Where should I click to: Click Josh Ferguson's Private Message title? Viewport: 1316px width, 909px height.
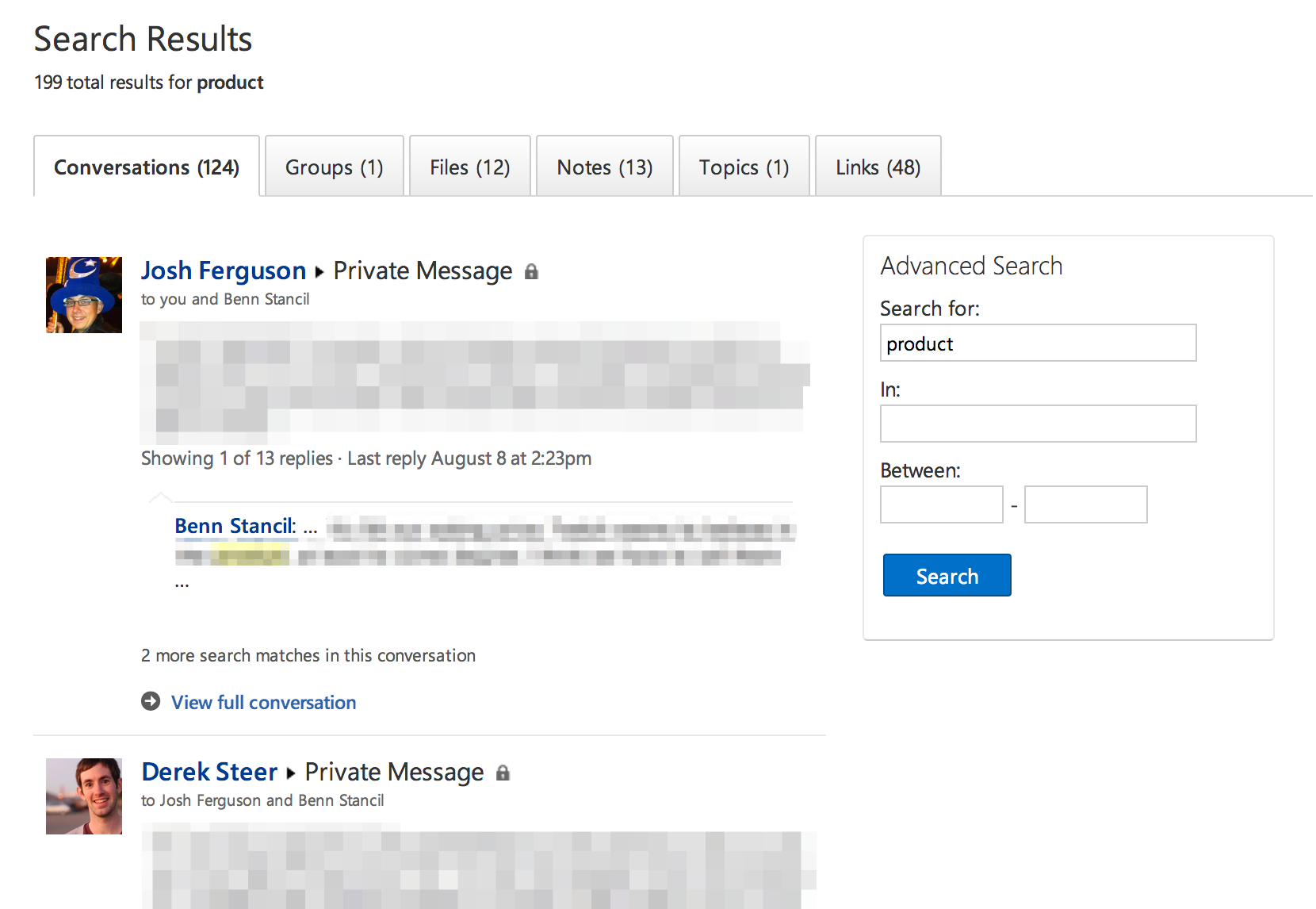pyautogui.click(x=423, y=270)
